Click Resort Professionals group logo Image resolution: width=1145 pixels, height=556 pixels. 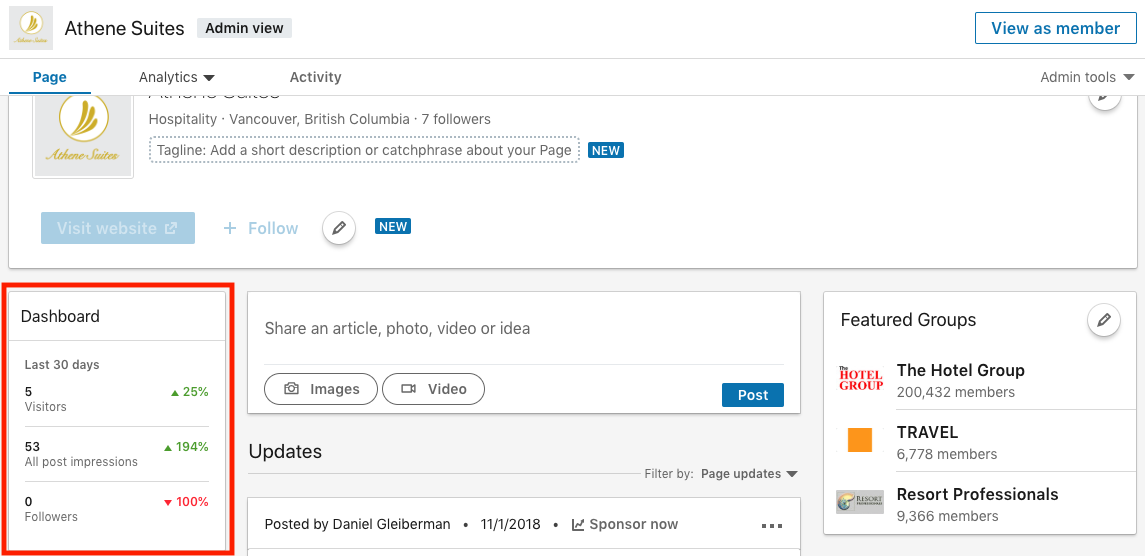[x=860, y=502]
